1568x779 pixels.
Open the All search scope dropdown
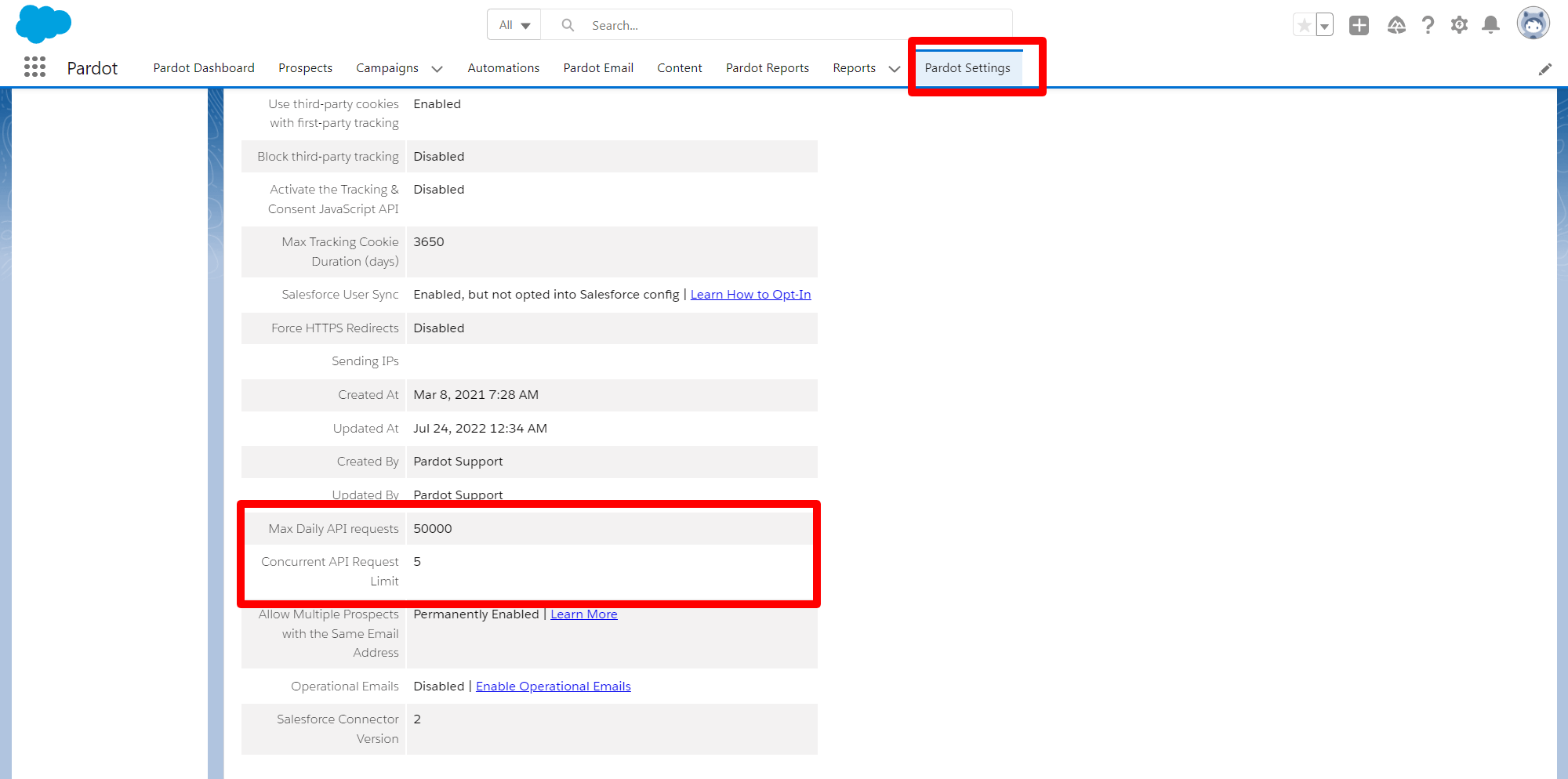514,25
